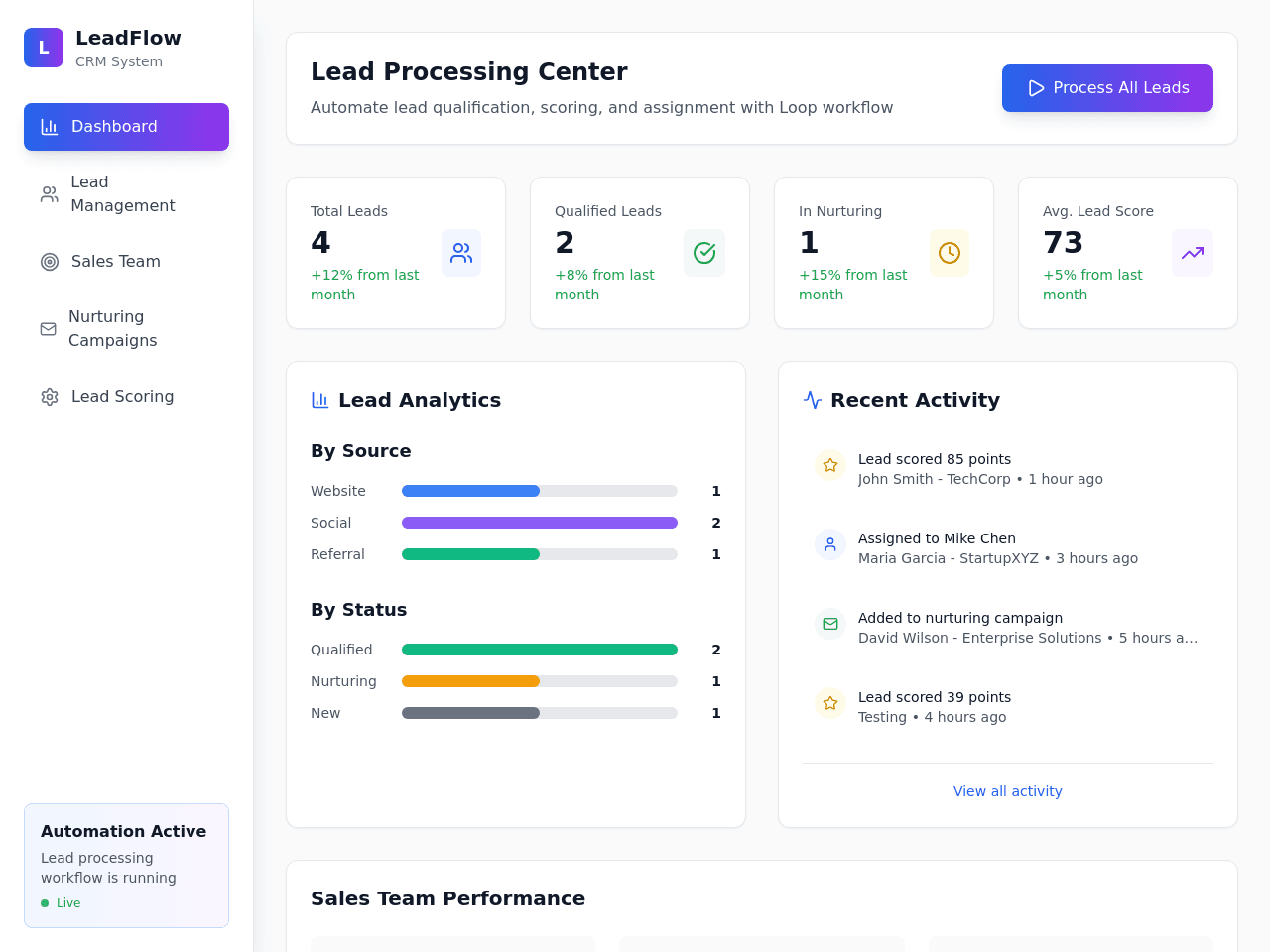Select the Qualified Leads stat card
Screen dimensions: 1270x952
click(640, 253)
